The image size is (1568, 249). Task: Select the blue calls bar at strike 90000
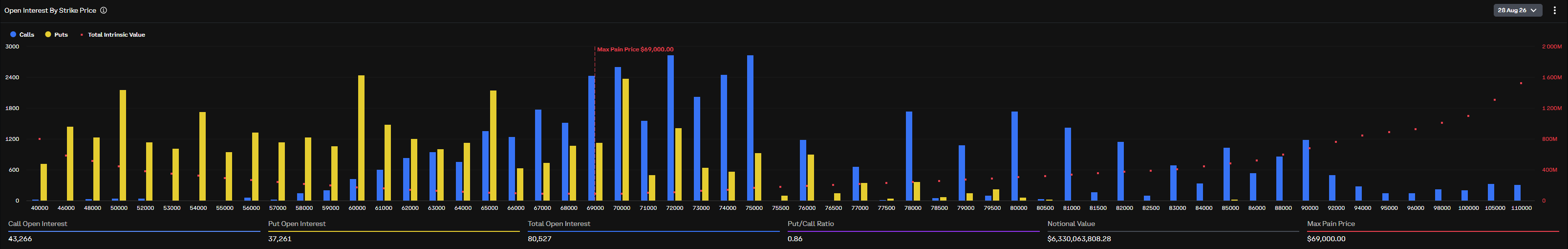click(x=1306, y=170)
